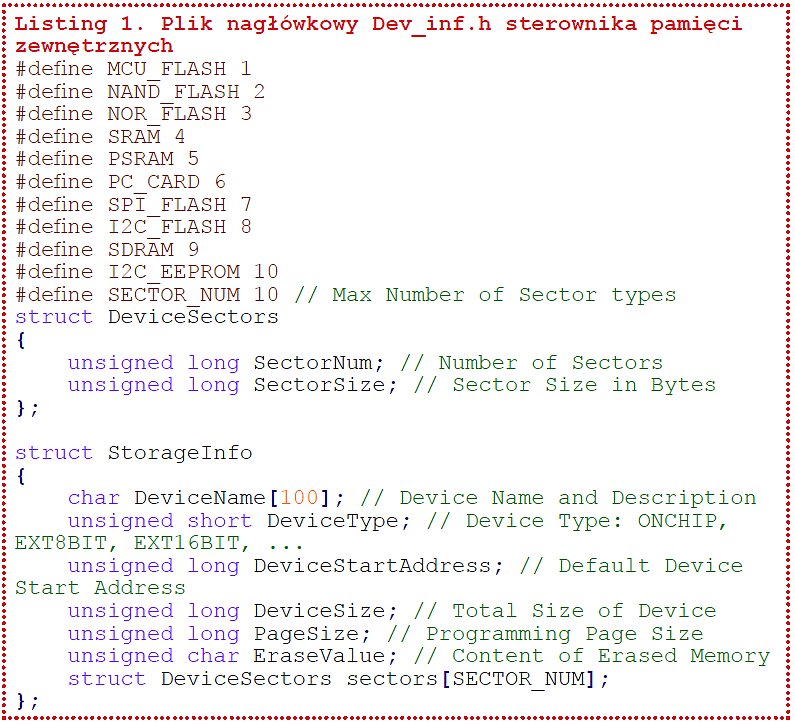The image size is (795, 724).
Task: Click the I2C_EEPROM macro name
Action: (x=173, y=272)
